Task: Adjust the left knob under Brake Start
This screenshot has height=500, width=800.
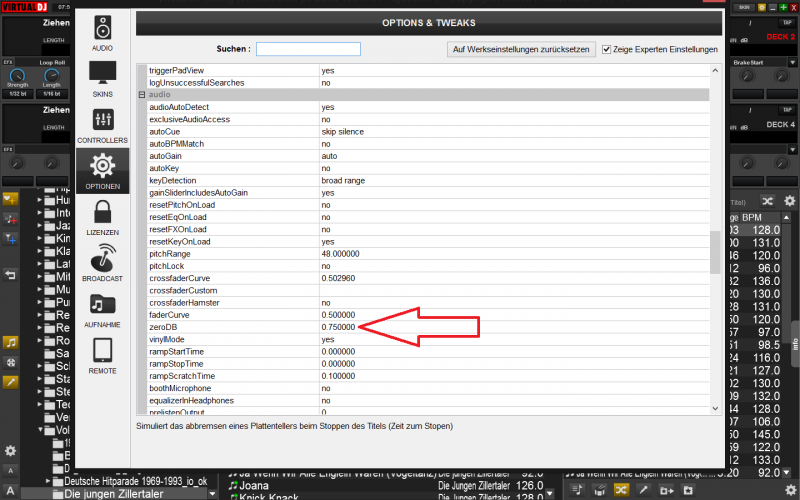Action: pyautogui.click(x=747, y=76)
